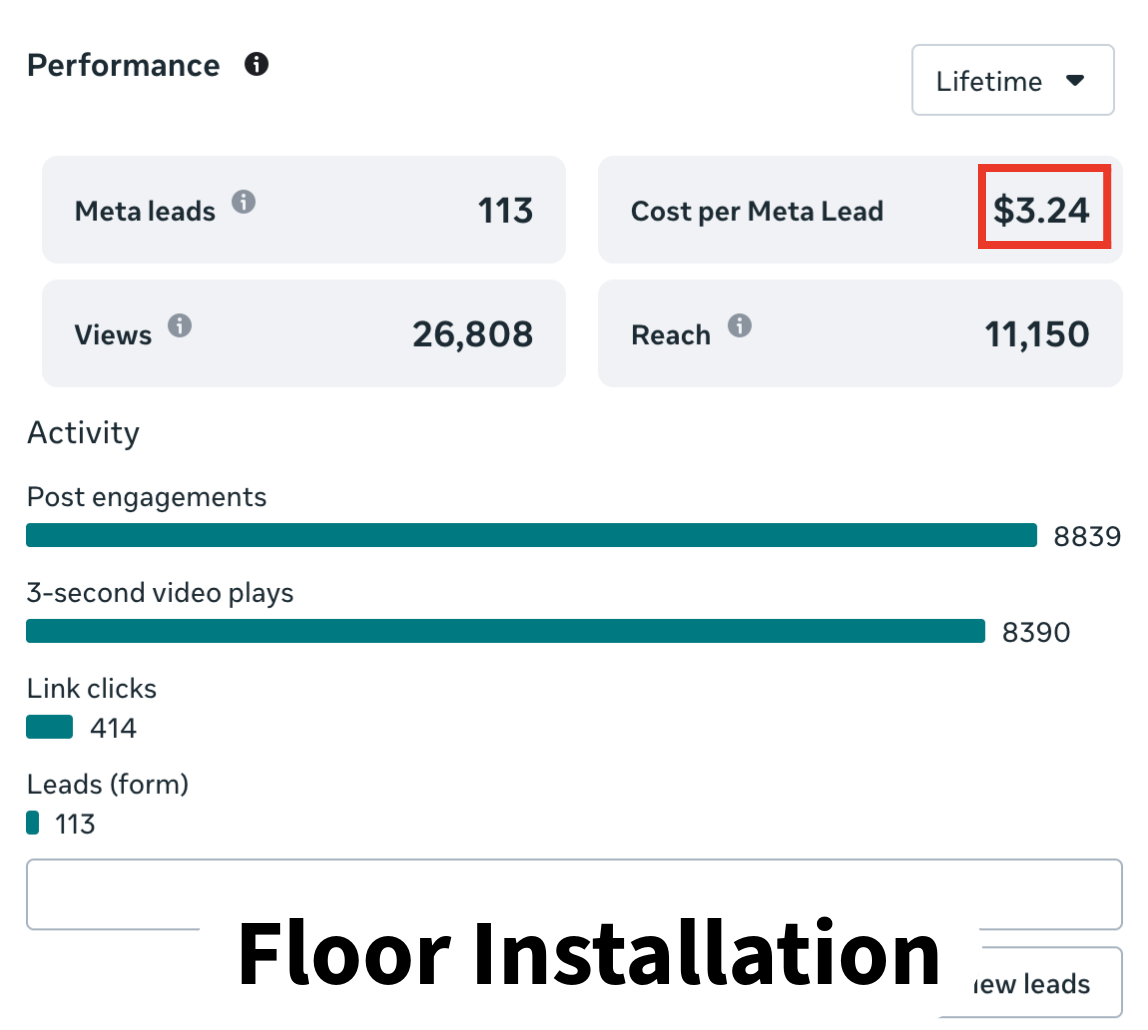1148x1030 pixels.
Task: Select the Link clicks activity bar
Action: (x=48, y=726)
